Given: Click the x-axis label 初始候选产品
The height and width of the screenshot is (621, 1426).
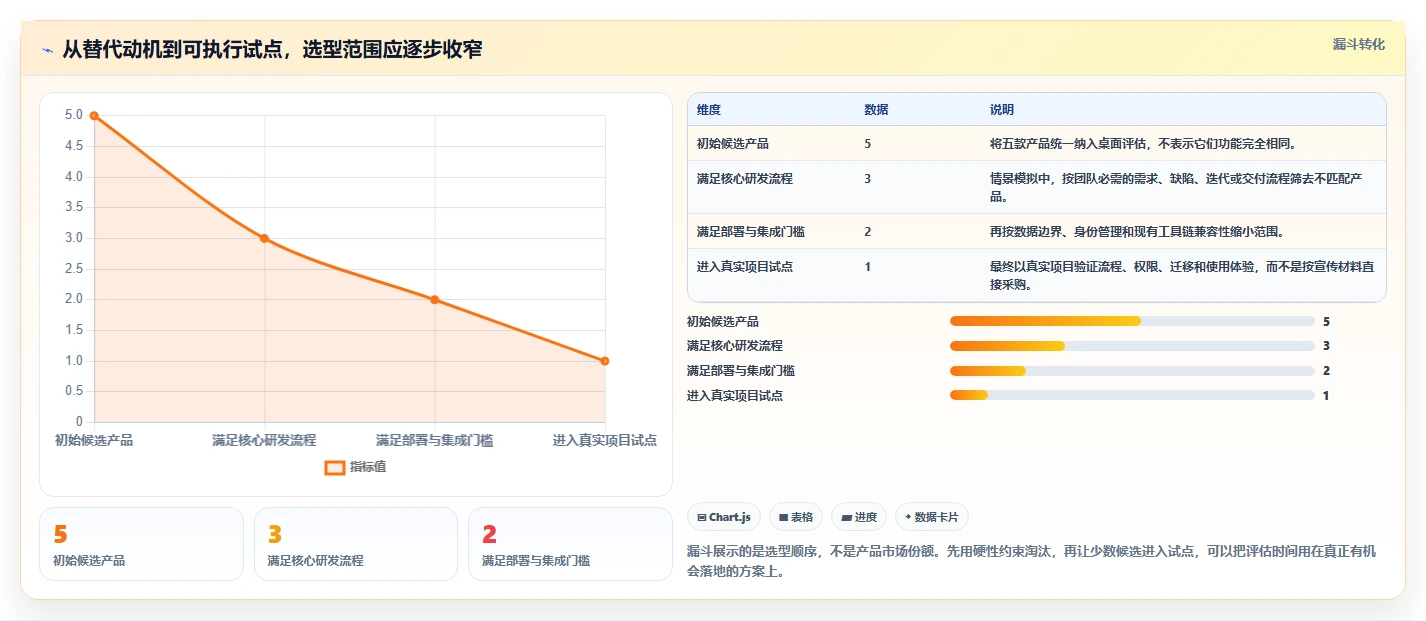Looking at the screenshot, I should (94, 440).
